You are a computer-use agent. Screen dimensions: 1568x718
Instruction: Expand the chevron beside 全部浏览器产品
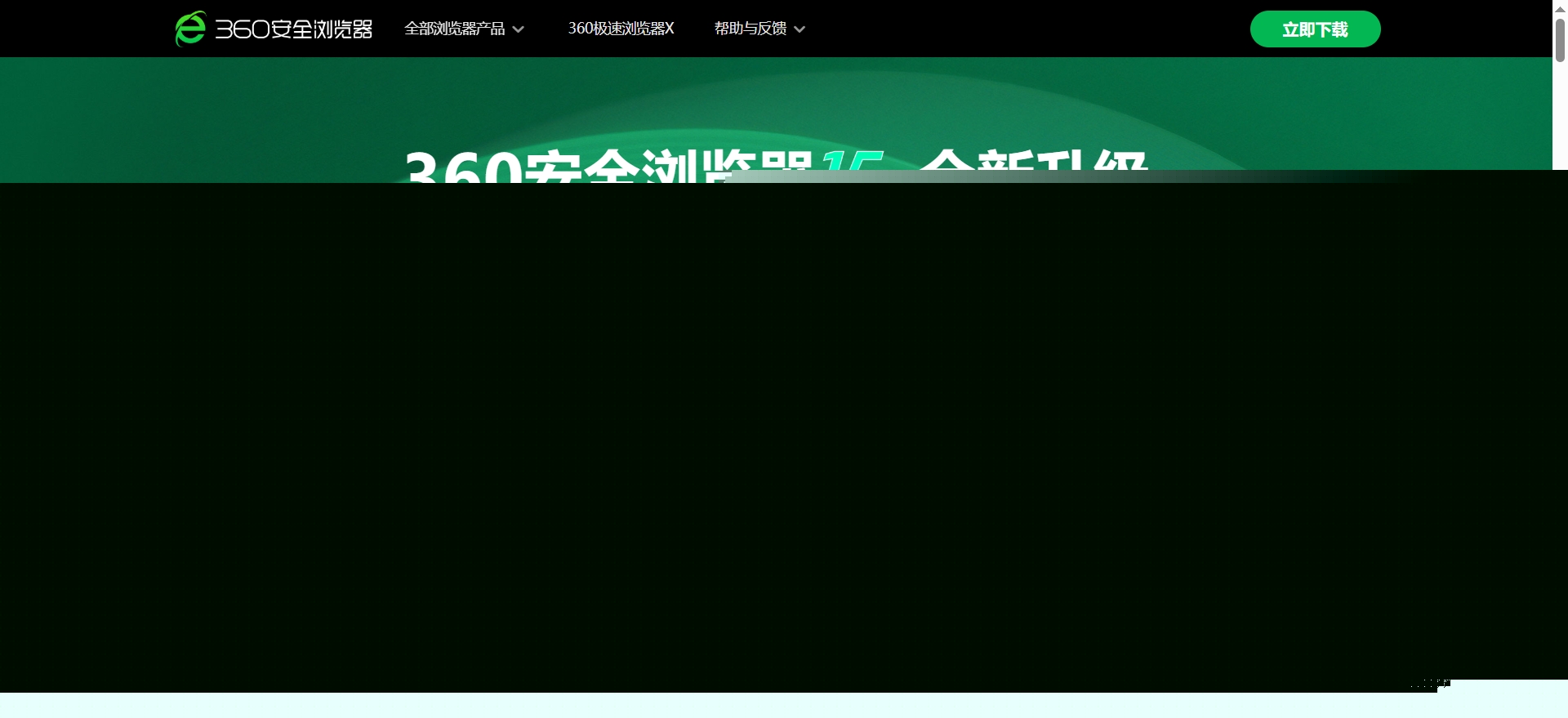point(519,29)
